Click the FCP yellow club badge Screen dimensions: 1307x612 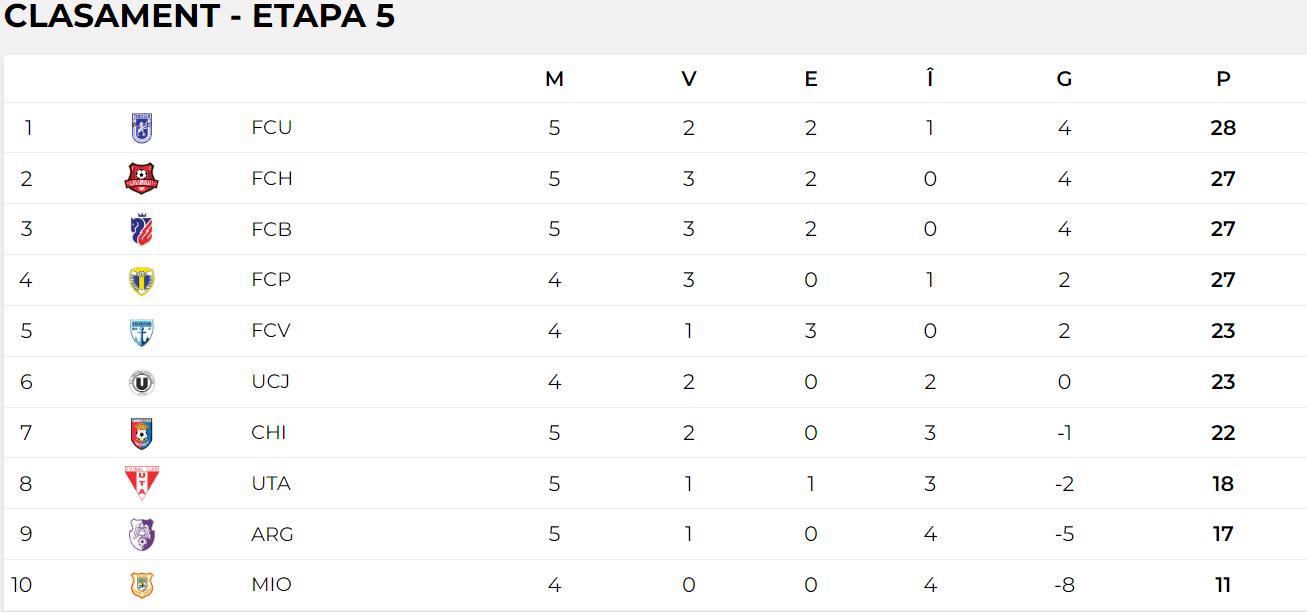coord(142,281)
